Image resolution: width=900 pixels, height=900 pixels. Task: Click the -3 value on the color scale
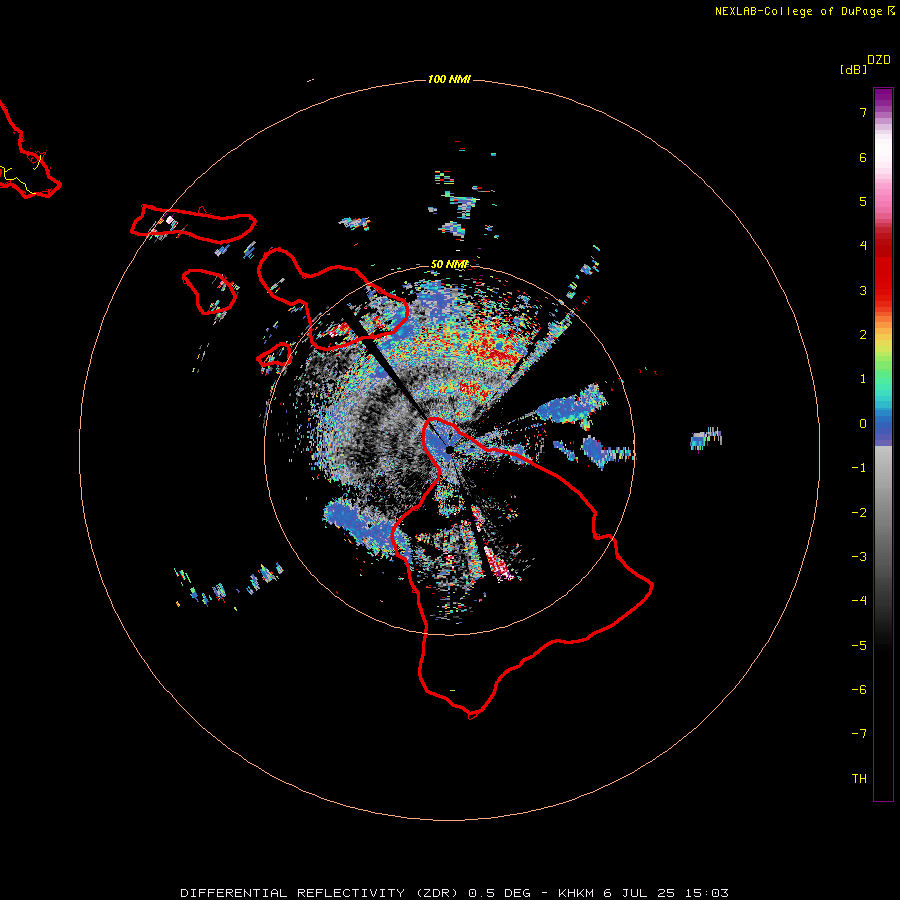pyautogui.click(x=859, y=557)
